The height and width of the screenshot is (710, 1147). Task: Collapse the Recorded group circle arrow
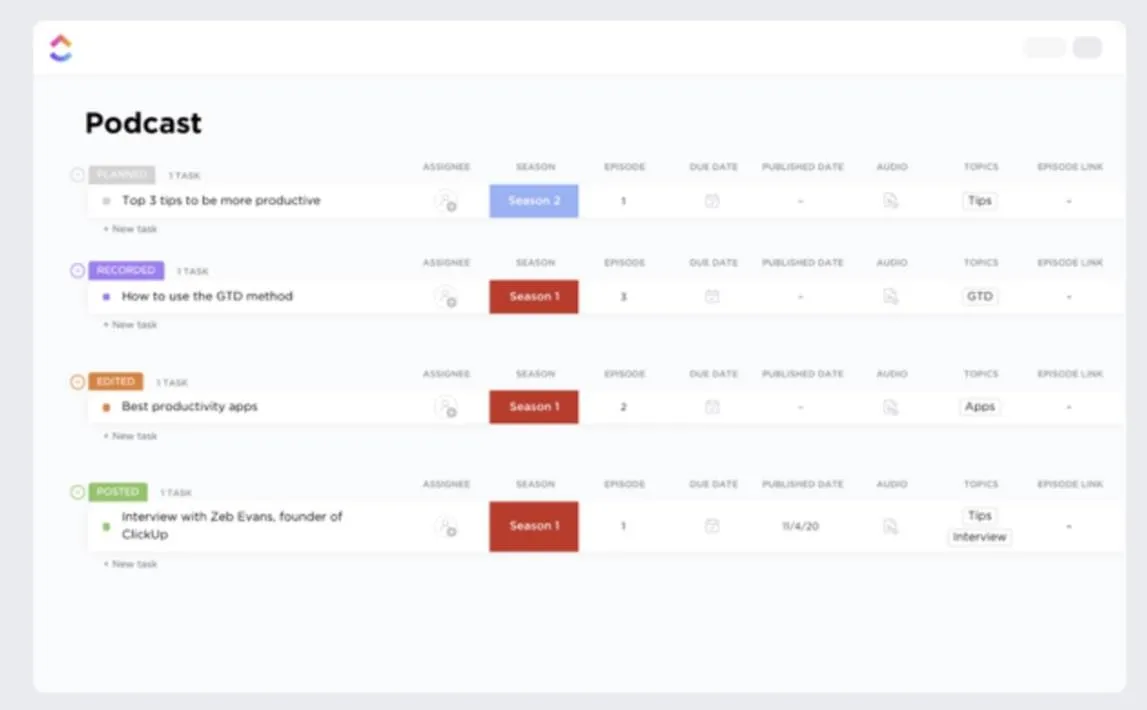point(78,271)
